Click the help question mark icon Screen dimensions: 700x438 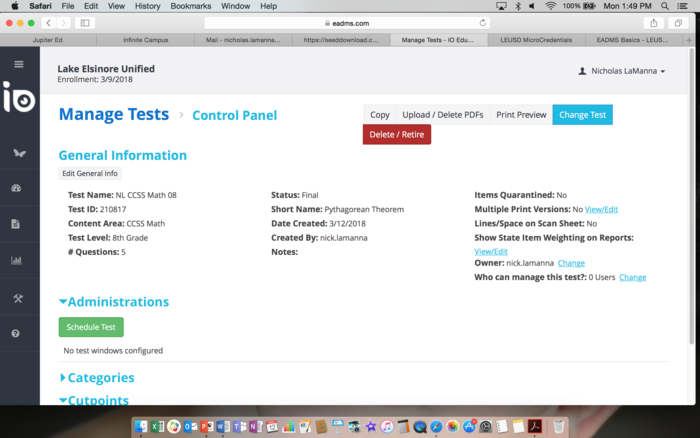pos(17,333)
